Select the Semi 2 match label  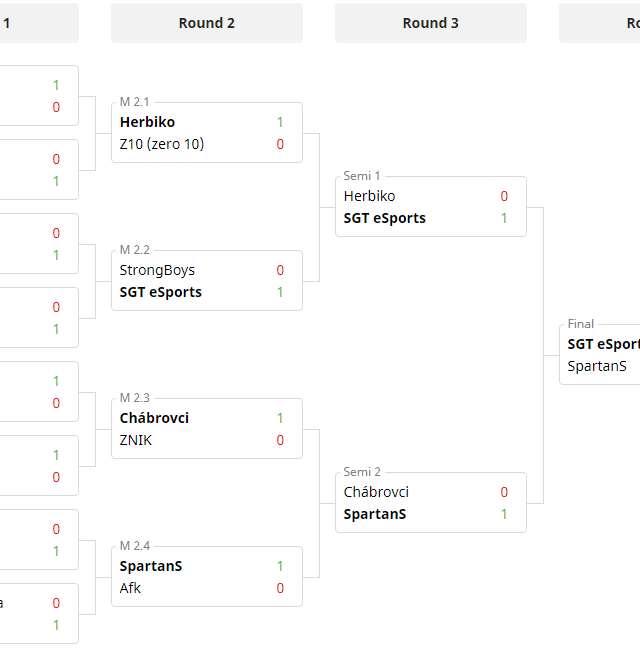362,472
